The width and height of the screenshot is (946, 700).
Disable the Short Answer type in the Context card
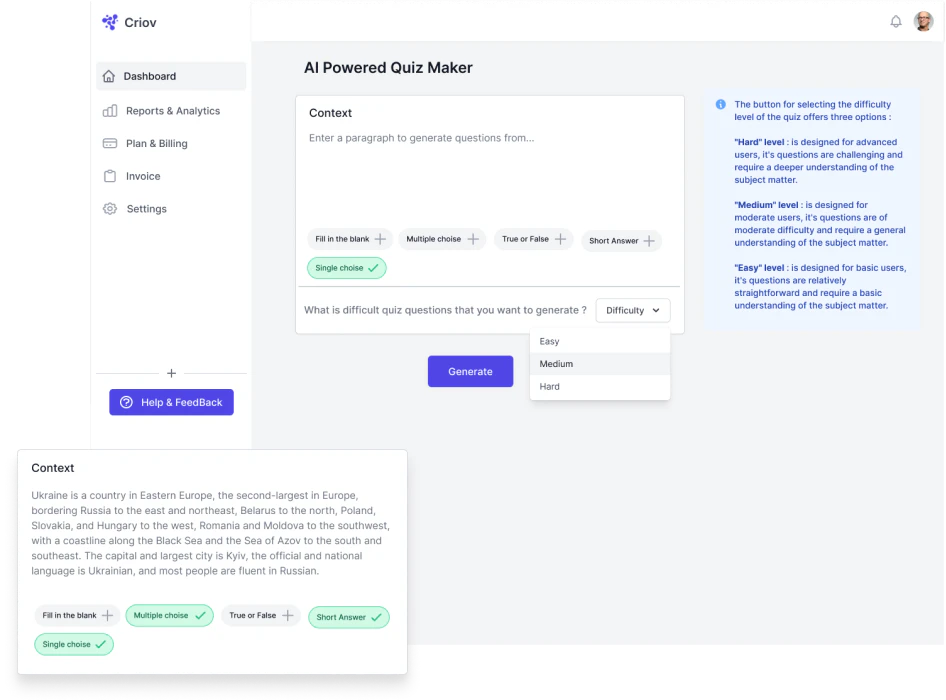[348, 616]
